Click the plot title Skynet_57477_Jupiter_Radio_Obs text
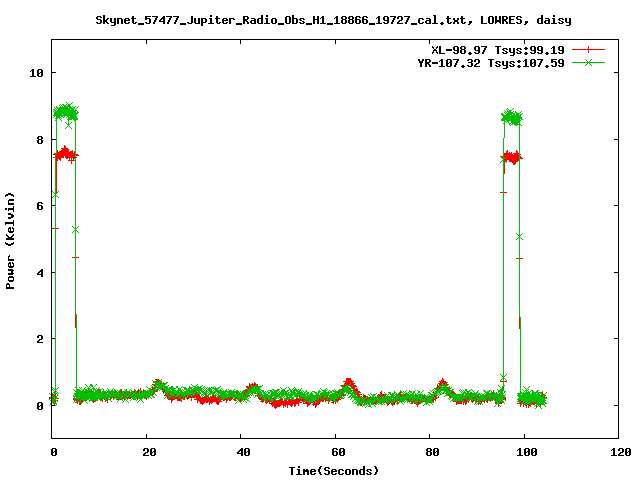This screenshot has height=480, width=640. (x=333, y=20)
